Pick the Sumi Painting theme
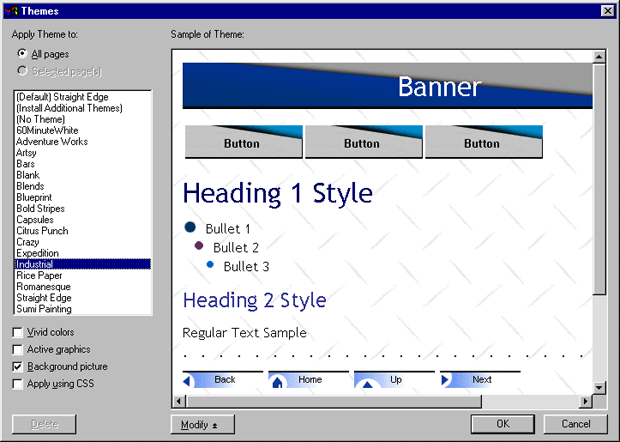620x442 pixels. 44,309
